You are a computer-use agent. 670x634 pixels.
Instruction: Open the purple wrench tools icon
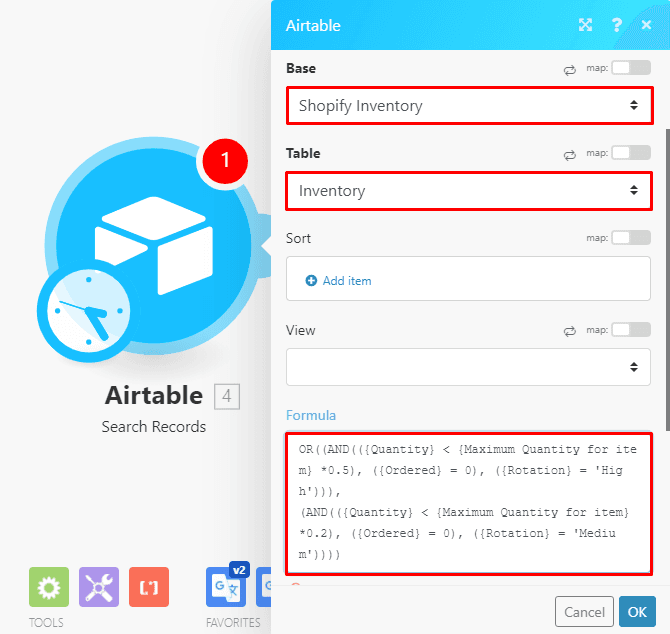click(x=98, y=587)
